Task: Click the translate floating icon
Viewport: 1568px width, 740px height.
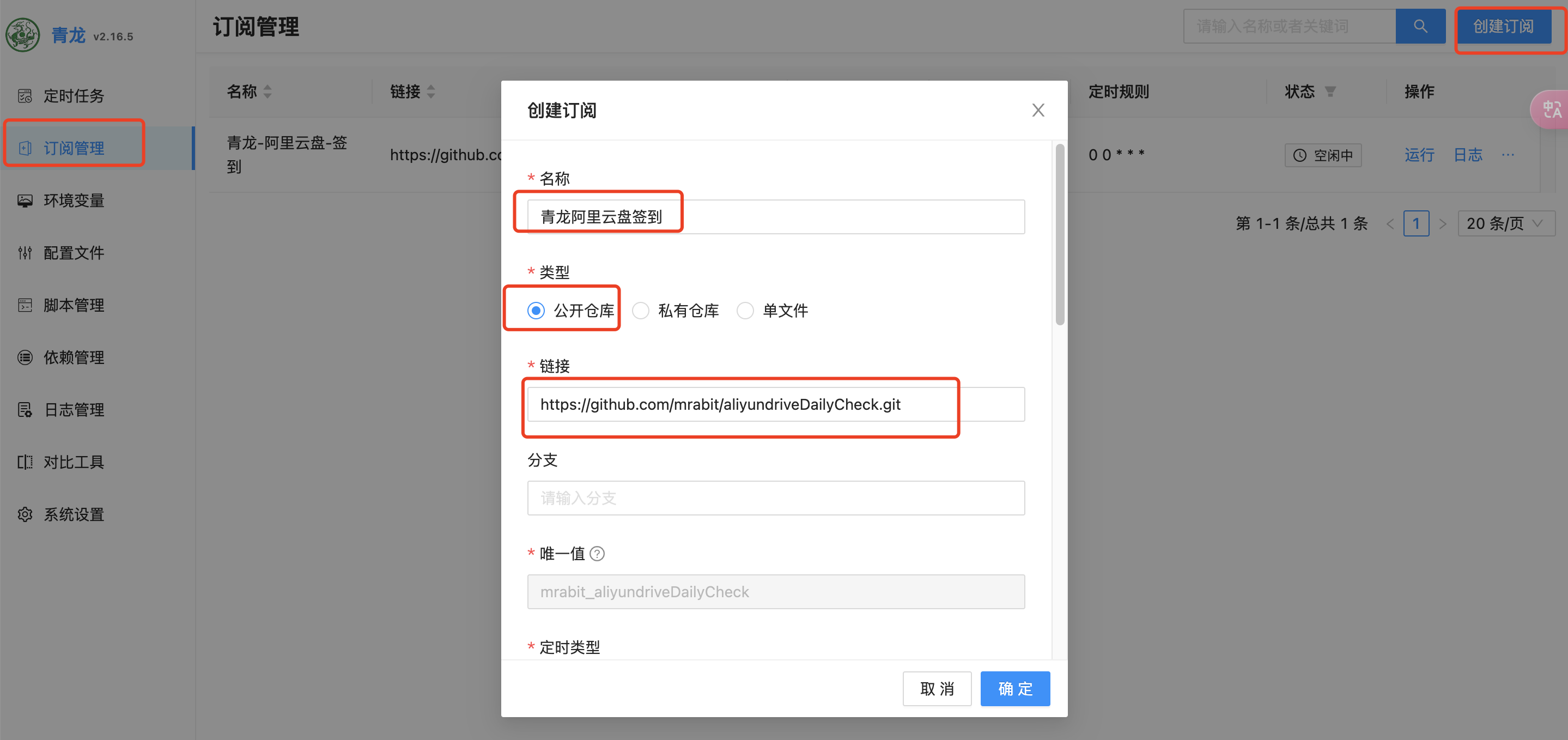Action: [x=1551, y=110]
